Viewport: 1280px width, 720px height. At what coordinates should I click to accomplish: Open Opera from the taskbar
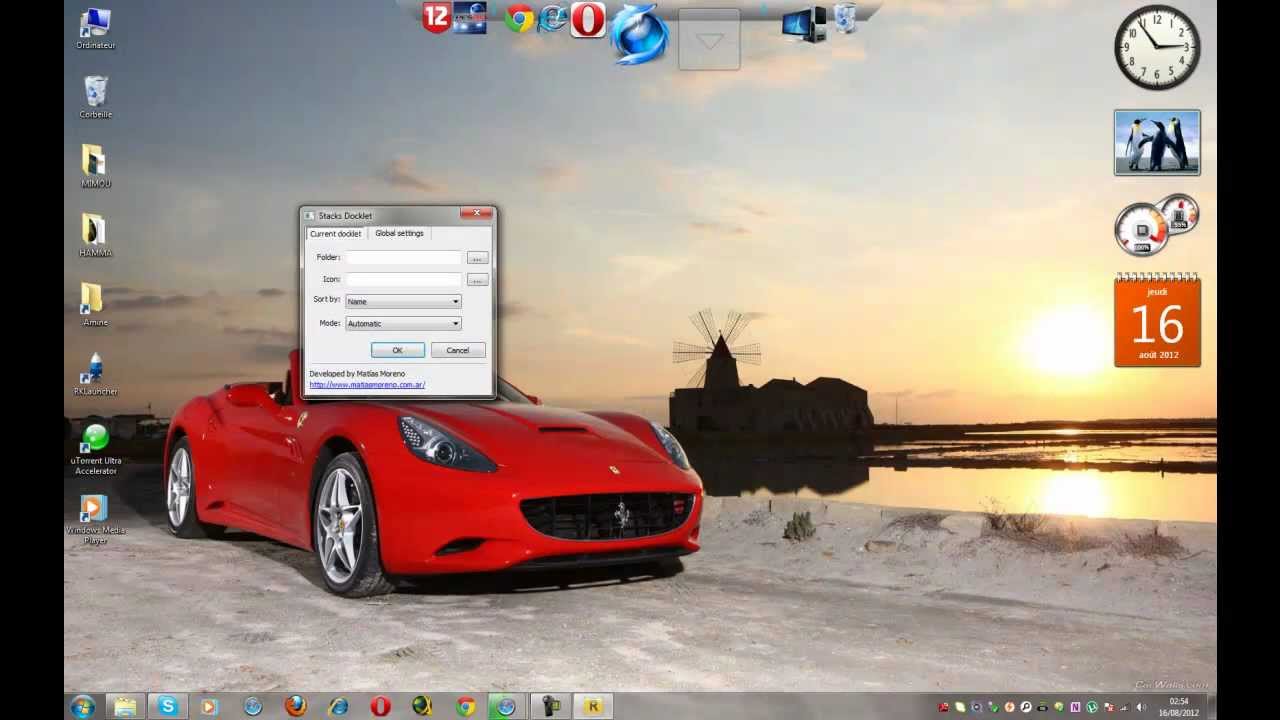(x=380, y=706)
